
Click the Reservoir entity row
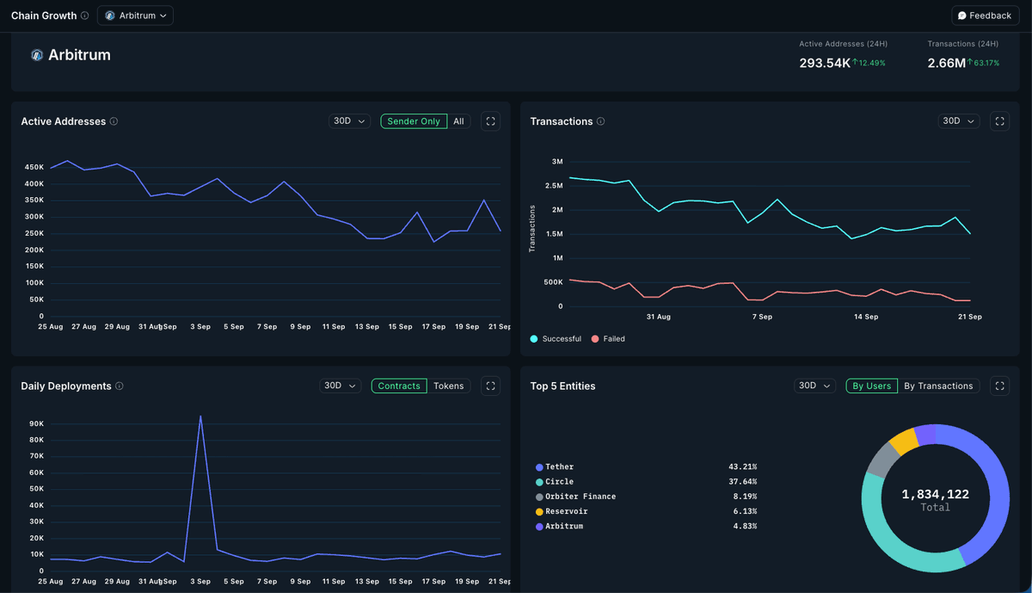pyautogui.click(x=646, y=511)
